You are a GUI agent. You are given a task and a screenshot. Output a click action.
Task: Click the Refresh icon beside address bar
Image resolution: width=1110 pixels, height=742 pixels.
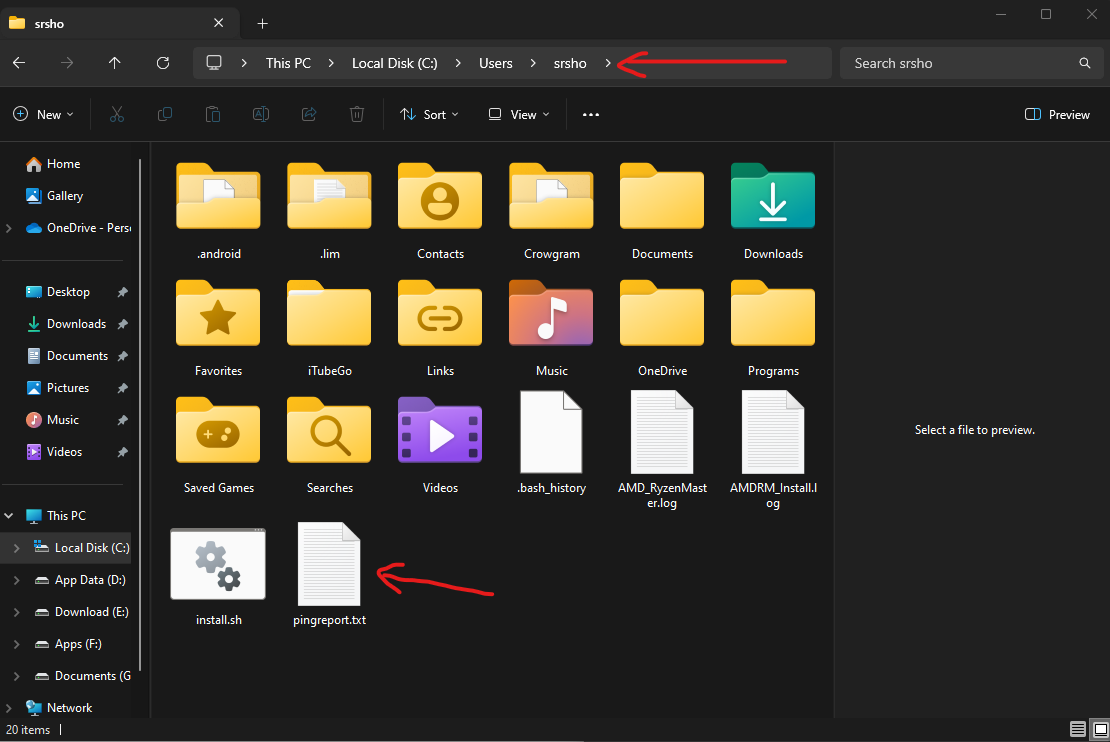pos(163,63)
